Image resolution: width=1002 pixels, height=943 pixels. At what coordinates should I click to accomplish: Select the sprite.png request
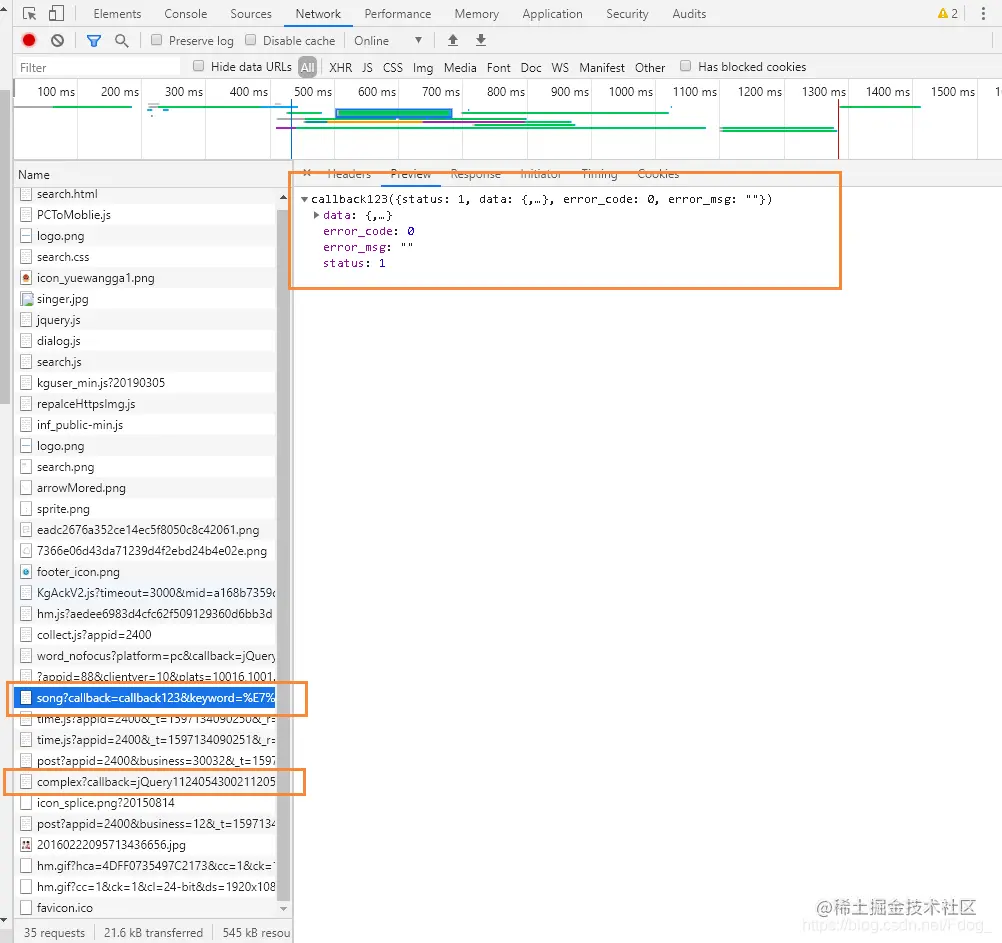(145, 509)
